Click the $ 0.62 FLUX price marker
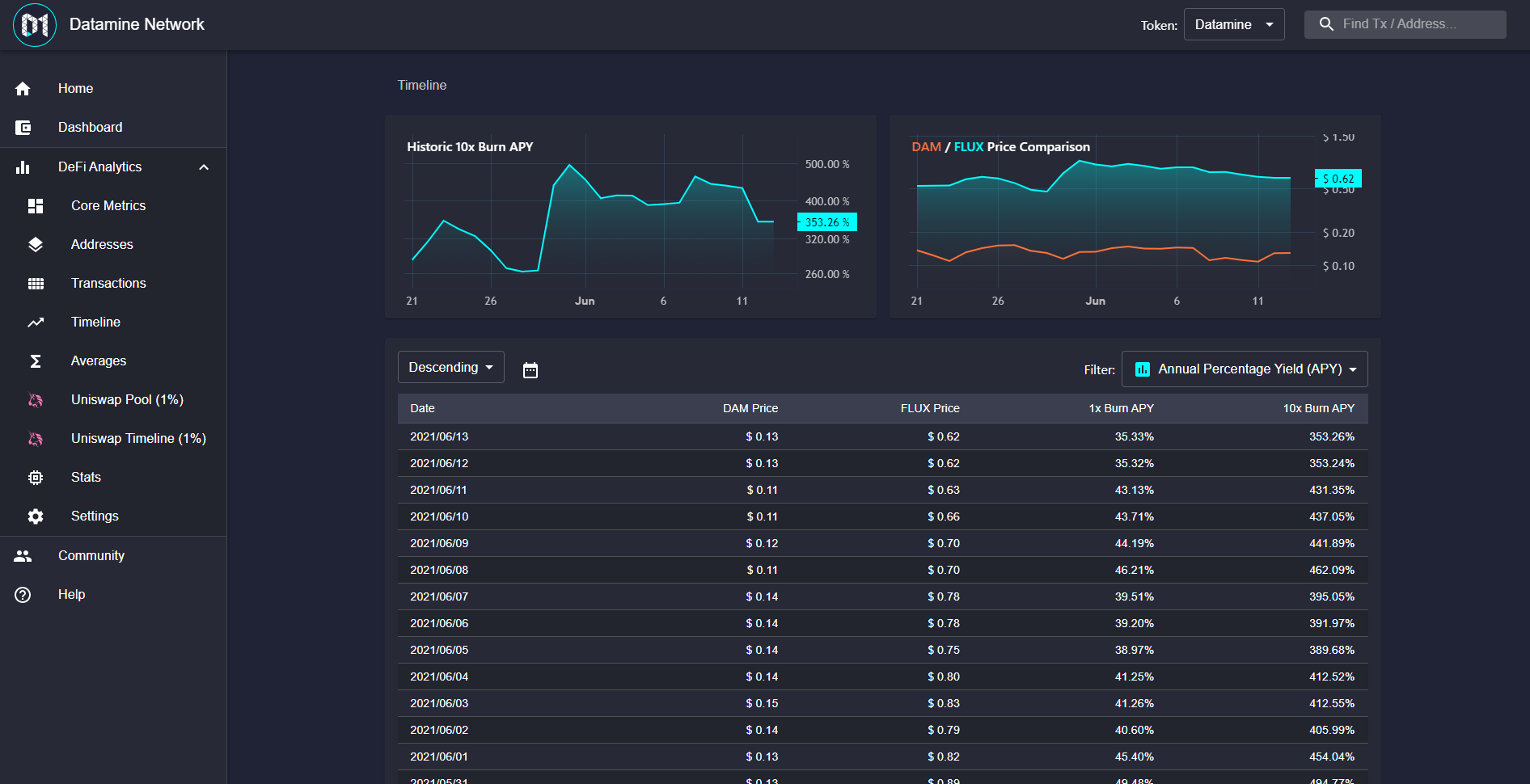The width and height of the screenshot is (1530, 784). 1338,179
